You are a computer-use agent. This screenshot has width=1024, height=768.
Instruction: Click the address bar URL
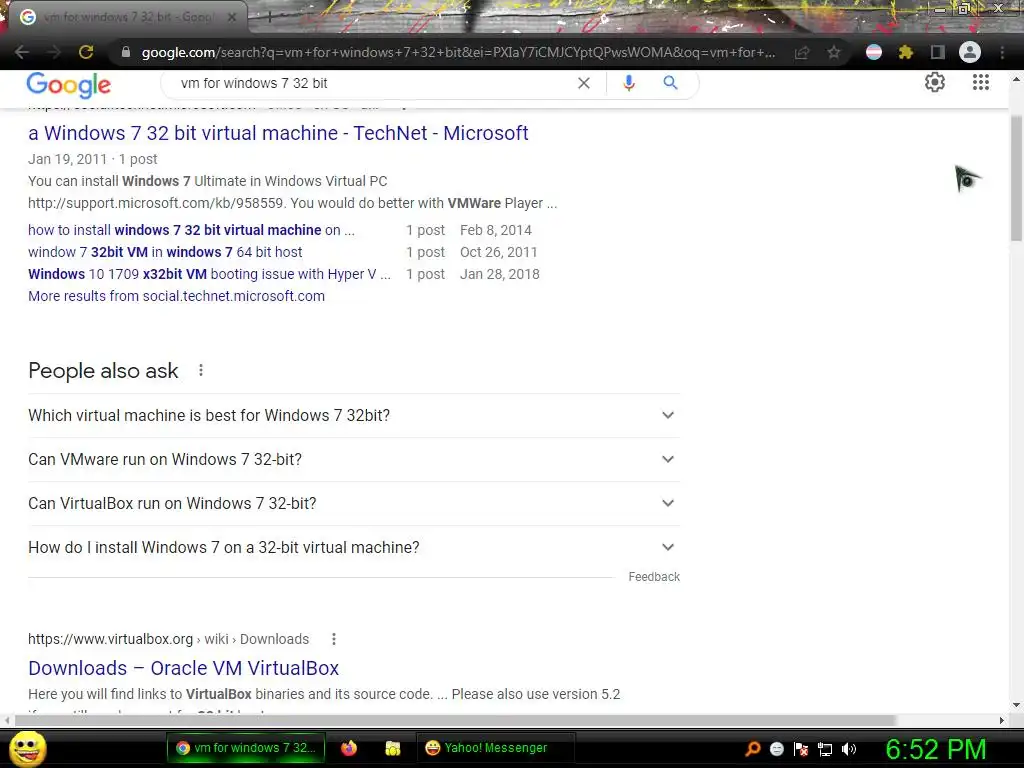pyautogui.click(x=458, y=52)
